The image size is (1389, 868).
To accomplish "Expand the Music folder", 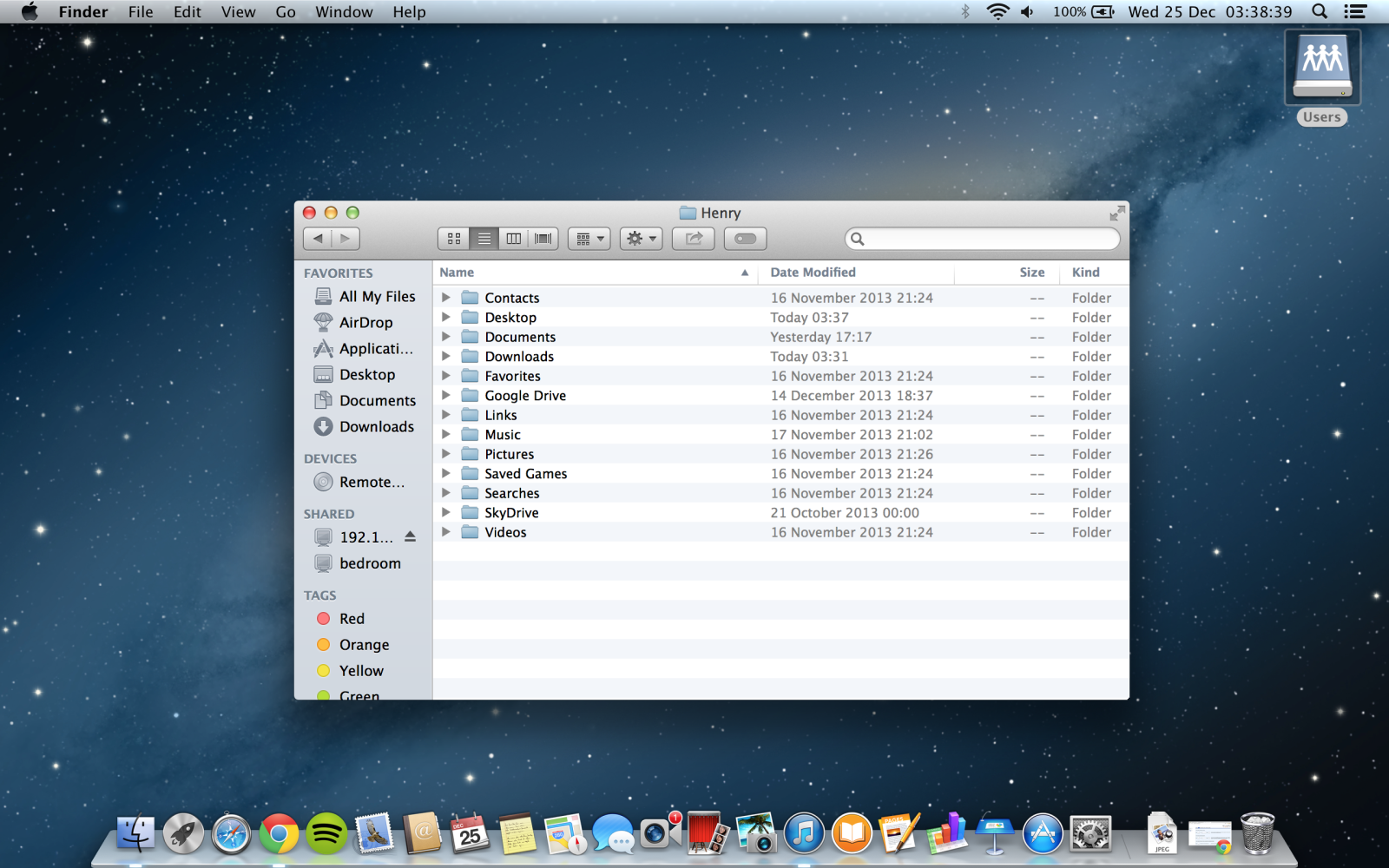I will [446, 435].
